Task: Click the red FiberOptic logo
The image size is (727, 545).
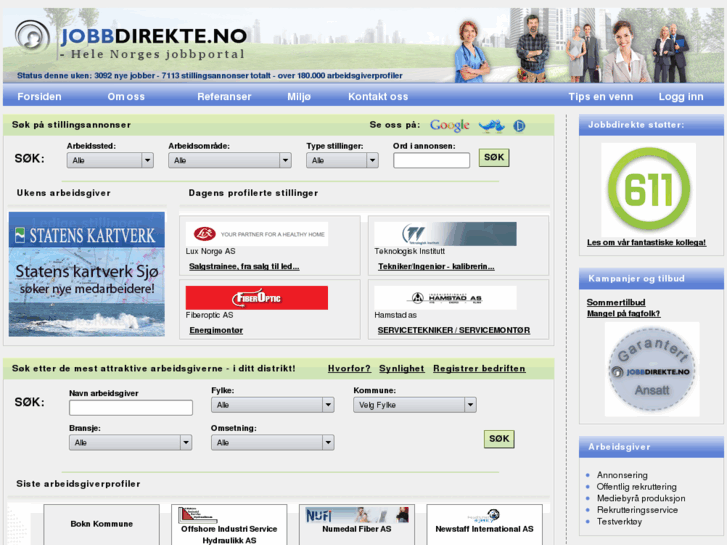Action: [256, 298]
